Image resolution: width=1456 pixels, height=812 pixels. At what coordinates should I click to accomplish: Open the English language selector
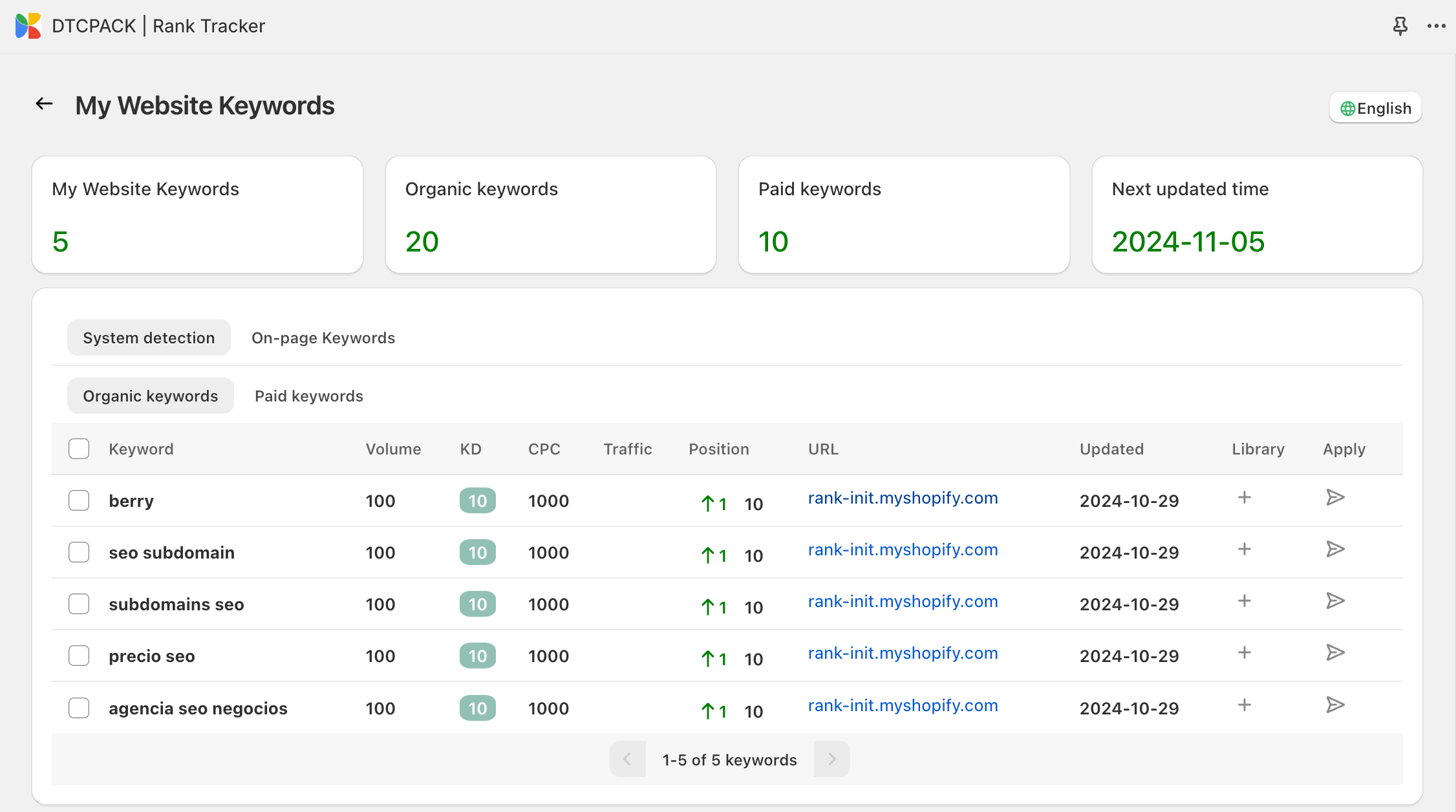[x=1375, y=108]
